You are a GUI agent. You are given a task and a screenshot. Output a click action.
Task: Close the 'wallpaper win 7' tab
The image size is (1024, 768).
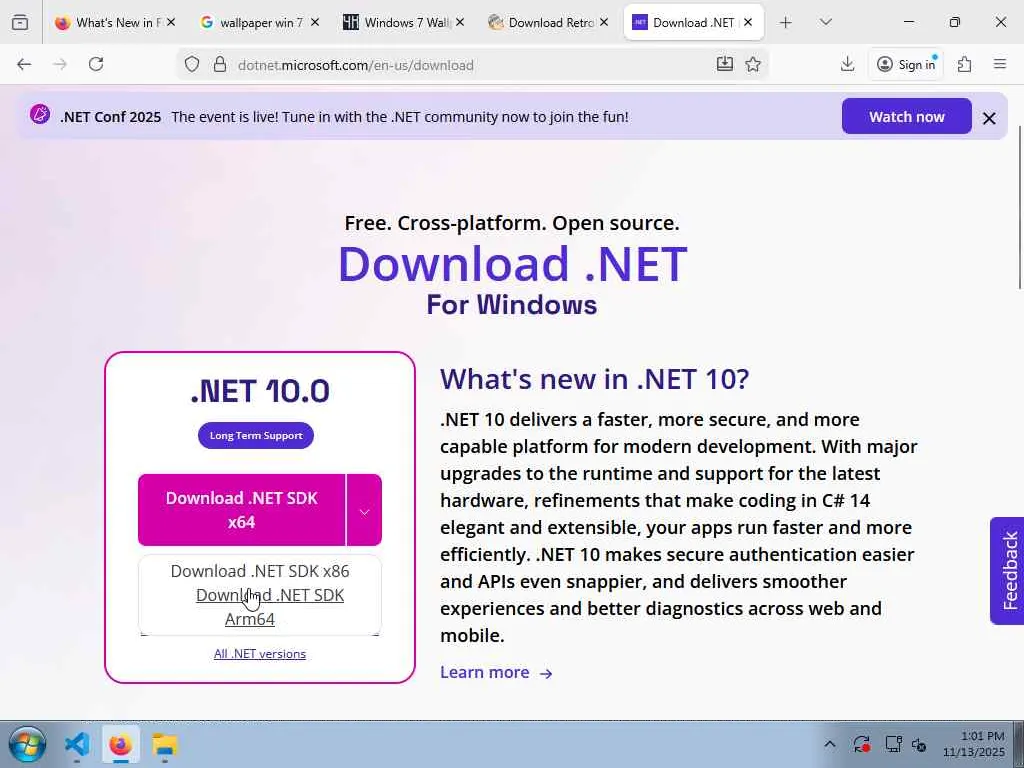315,22
